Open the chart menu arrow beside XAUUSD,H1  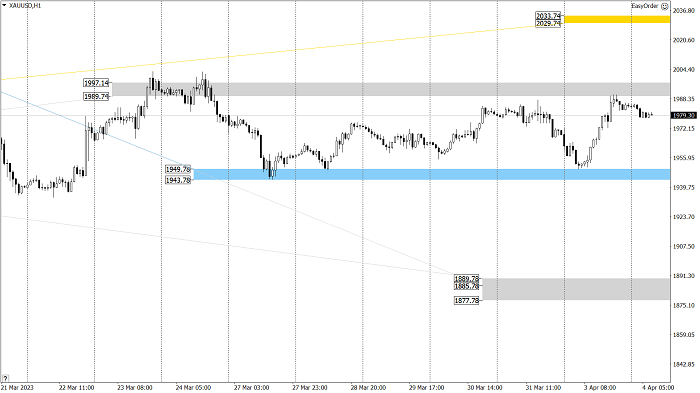point(4,5)
